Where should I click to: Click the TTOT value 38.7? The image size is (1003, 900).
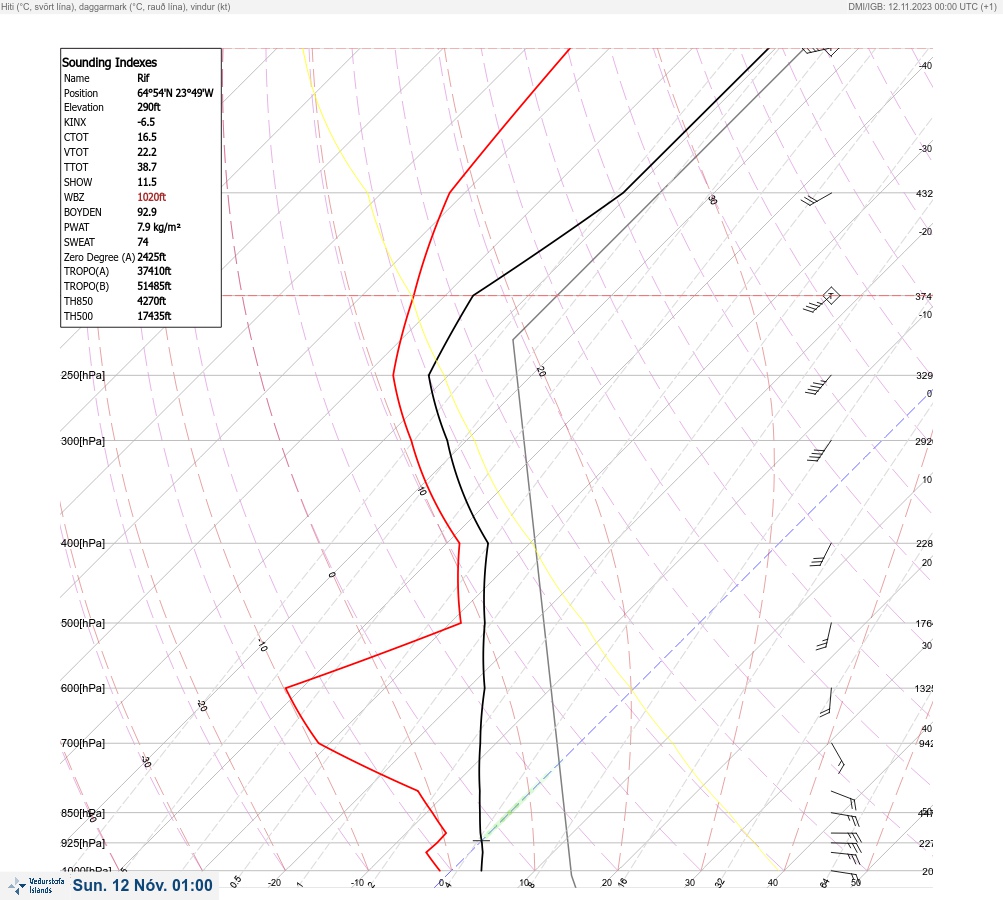coord(147,167)
